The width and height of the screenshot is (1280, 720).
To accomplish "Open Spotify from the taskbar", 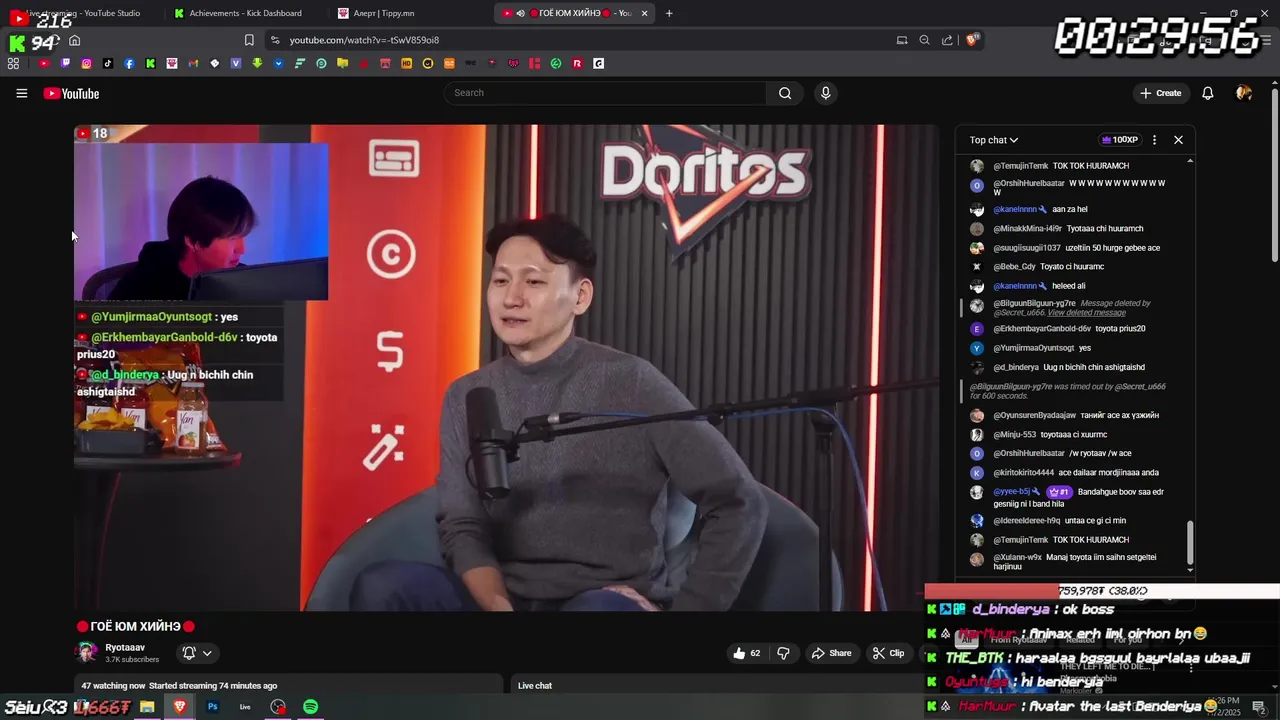I will pyautogui.click(x=311, y=707).
